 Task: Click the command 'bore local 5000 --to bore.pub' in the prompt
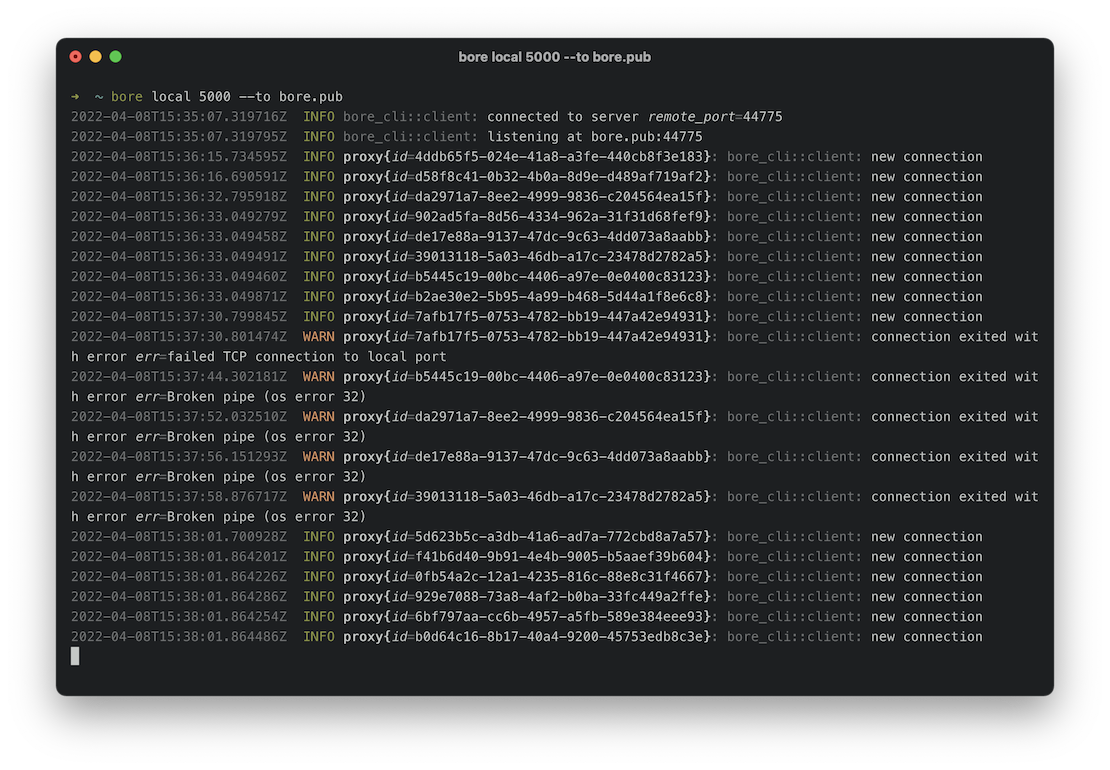(x=227, y=96)
